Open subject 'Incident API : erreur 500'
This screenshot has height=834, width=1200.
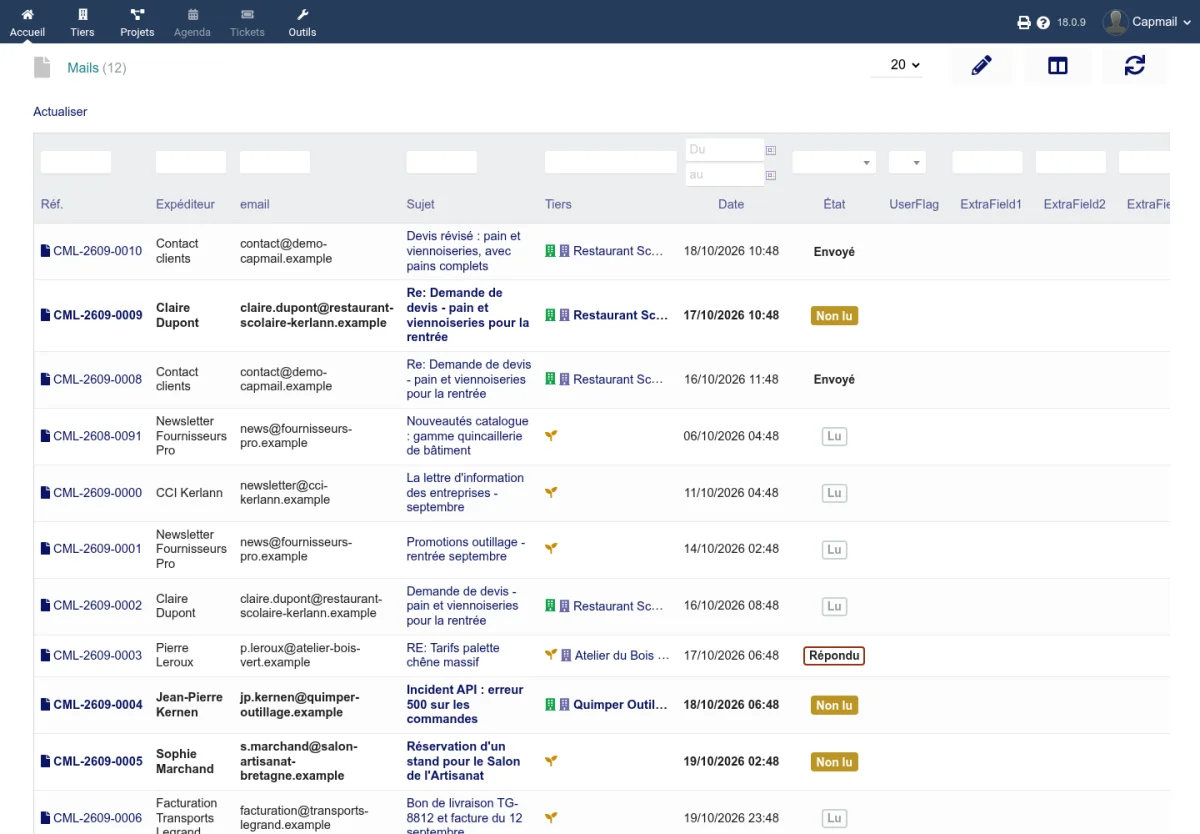pos(465,704)
